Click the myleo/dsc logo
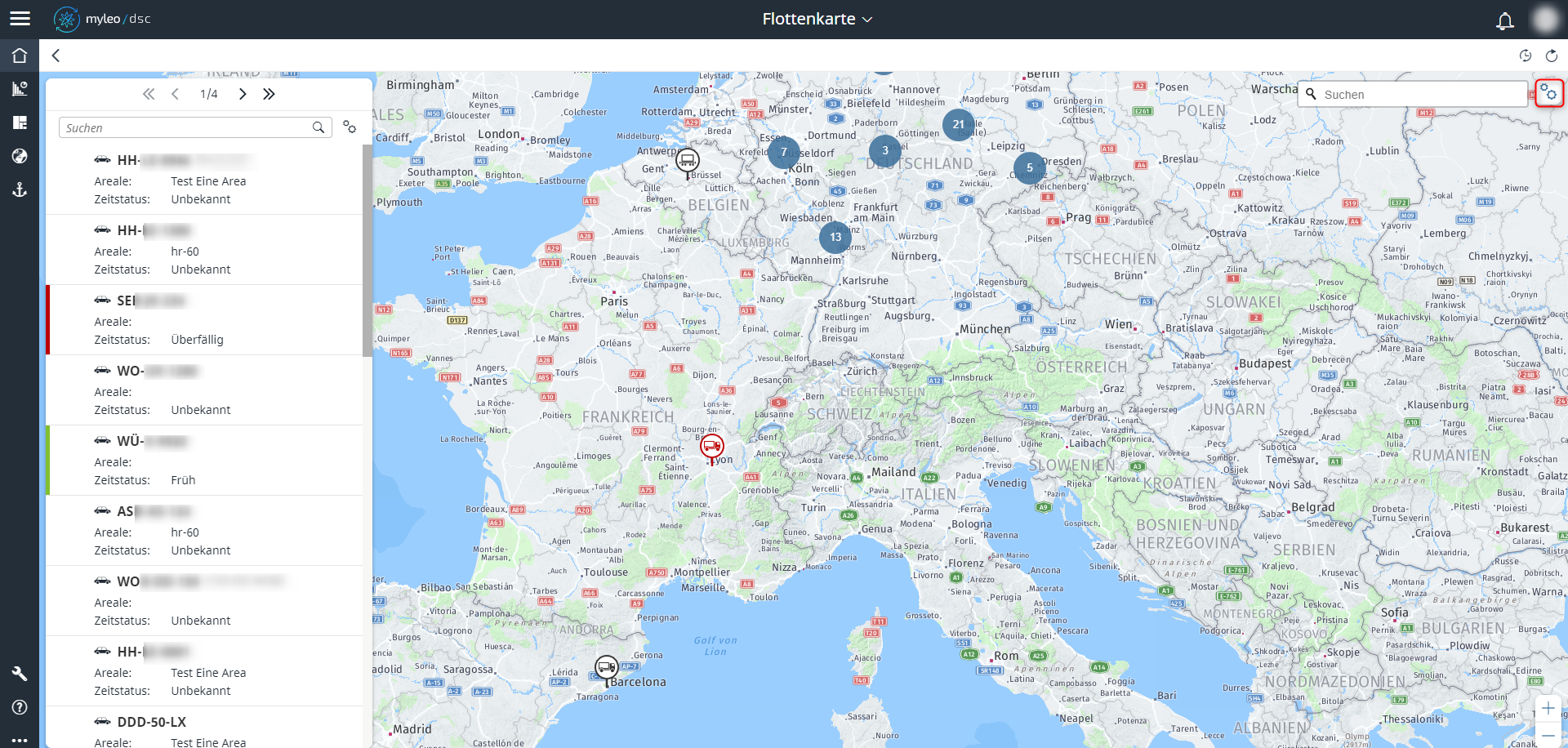 (102, 19)
